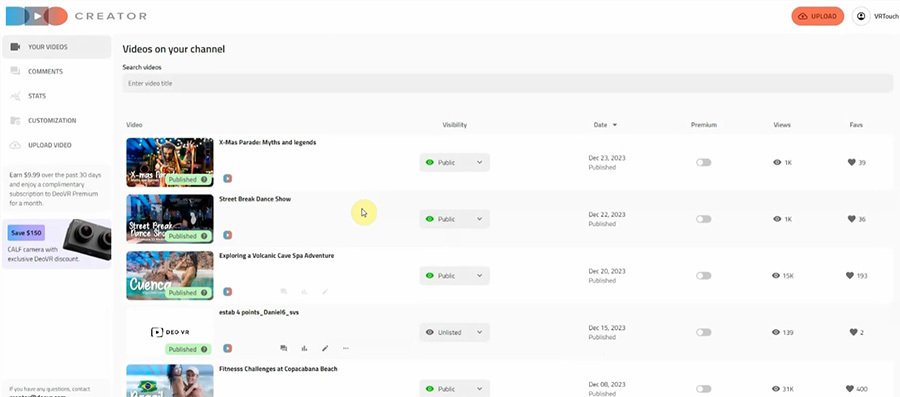Toggle Premium switch for X-Mas Parade

(x=704, y=162)
